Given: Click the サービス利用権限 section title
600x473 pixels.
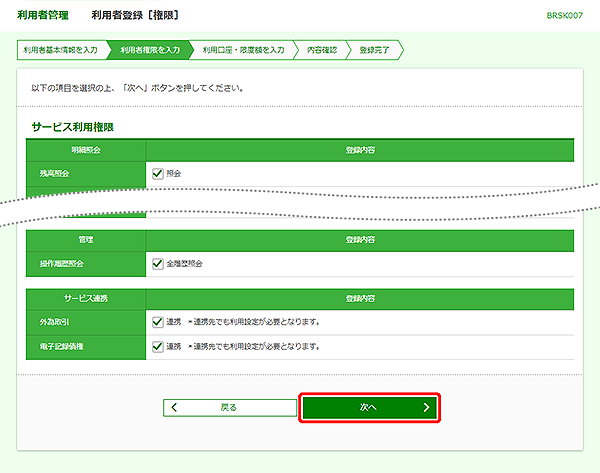Looking at the screenshot, I should click(73, 127).
